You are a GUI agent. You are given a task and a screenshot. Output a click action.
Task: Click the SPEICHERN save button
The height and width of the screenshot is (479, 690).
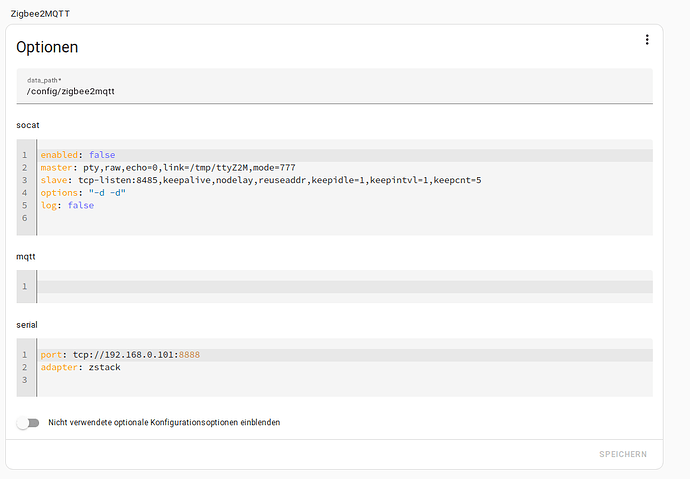[x=623, y=454]
